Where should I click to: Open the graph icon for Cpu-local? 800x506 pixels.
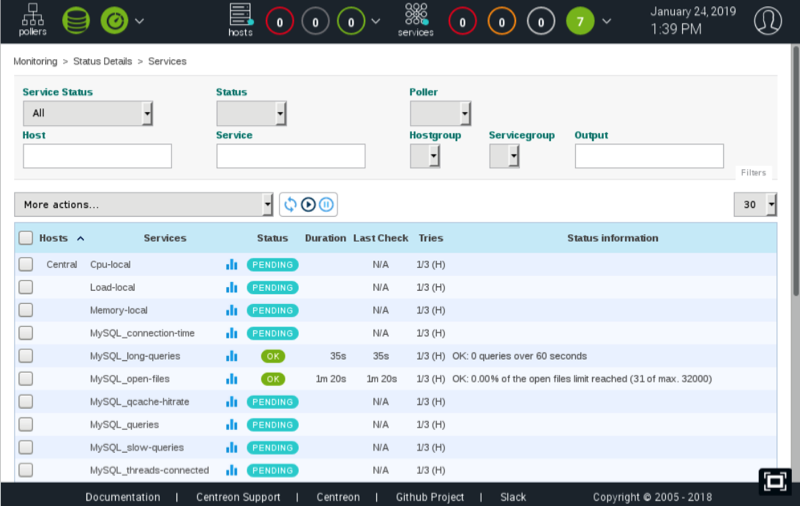(232, 265)
